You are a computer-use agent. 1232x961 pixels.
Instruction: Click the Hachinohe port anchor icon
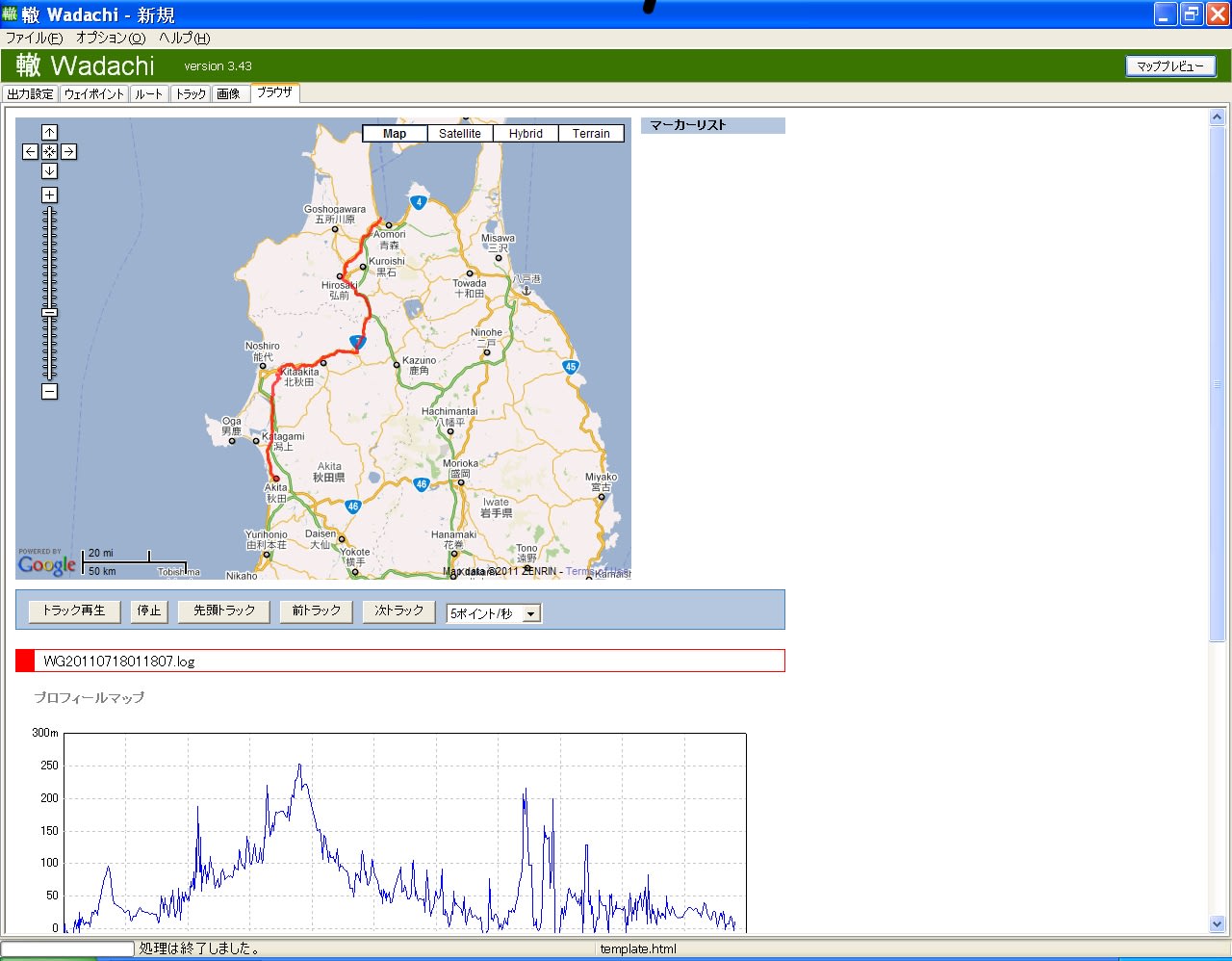526,289
